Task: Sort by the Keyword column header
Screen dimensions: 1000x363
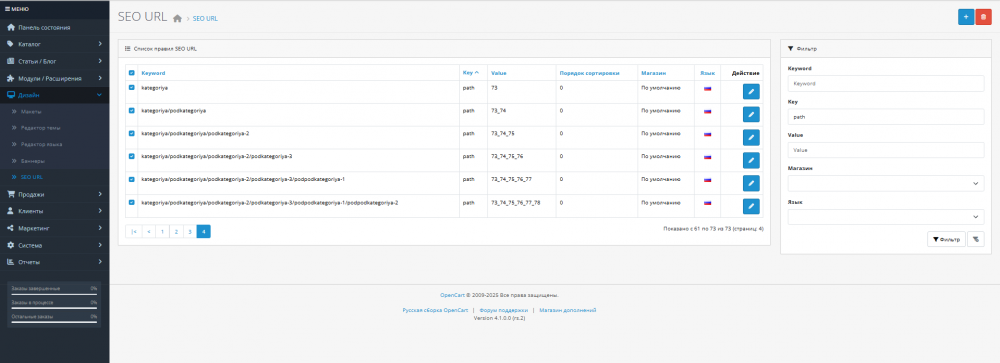Action: pos(153,73)
